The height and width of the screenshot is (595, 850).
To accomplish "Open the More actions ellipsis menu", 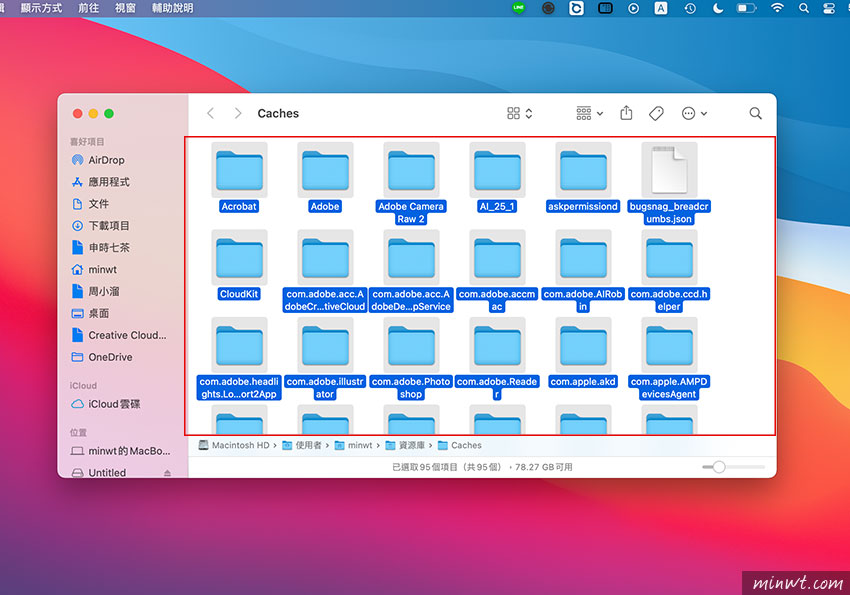I will (694, 113).
